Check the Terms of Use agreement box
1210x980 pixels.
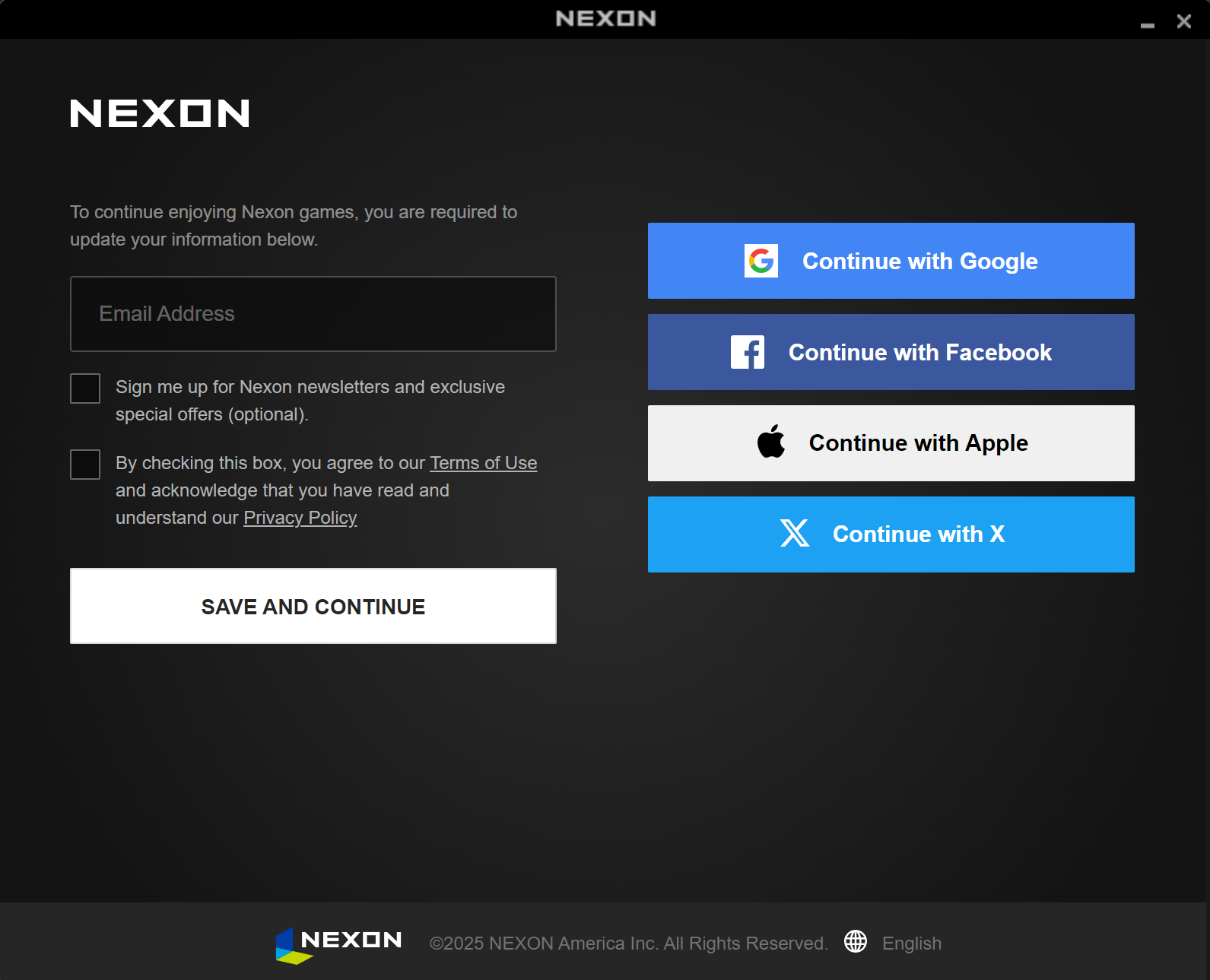[x=85, y=465]
